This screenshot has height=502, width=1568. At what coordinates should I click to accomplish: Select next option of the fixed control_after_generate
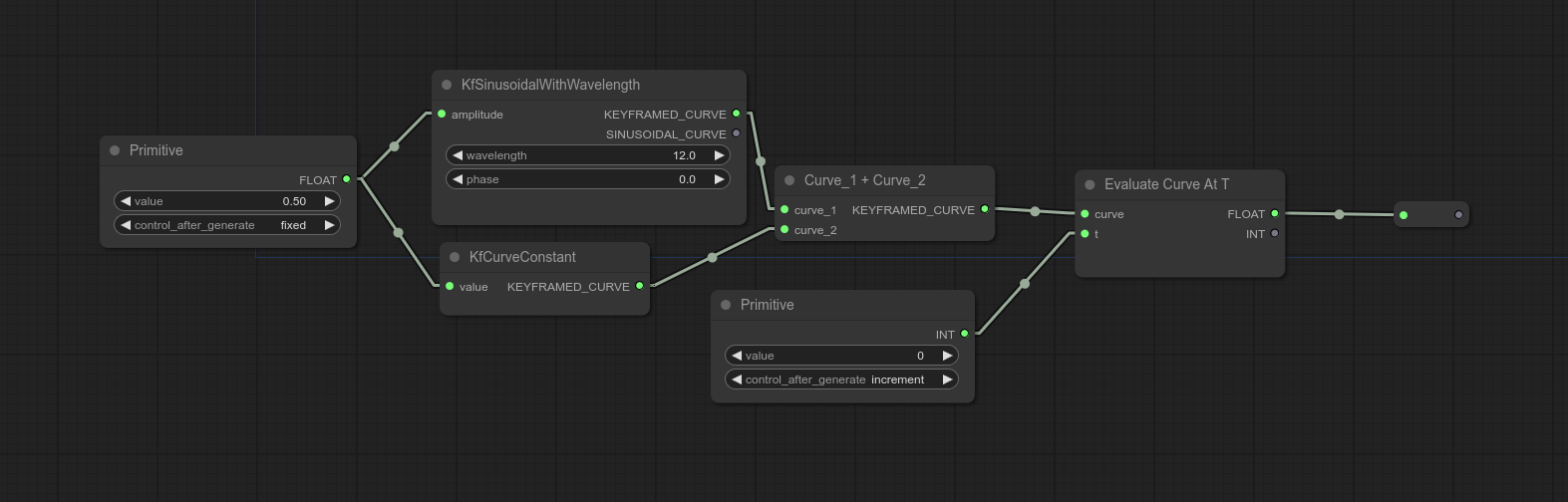pyautogui.click(x=329, y=225)
